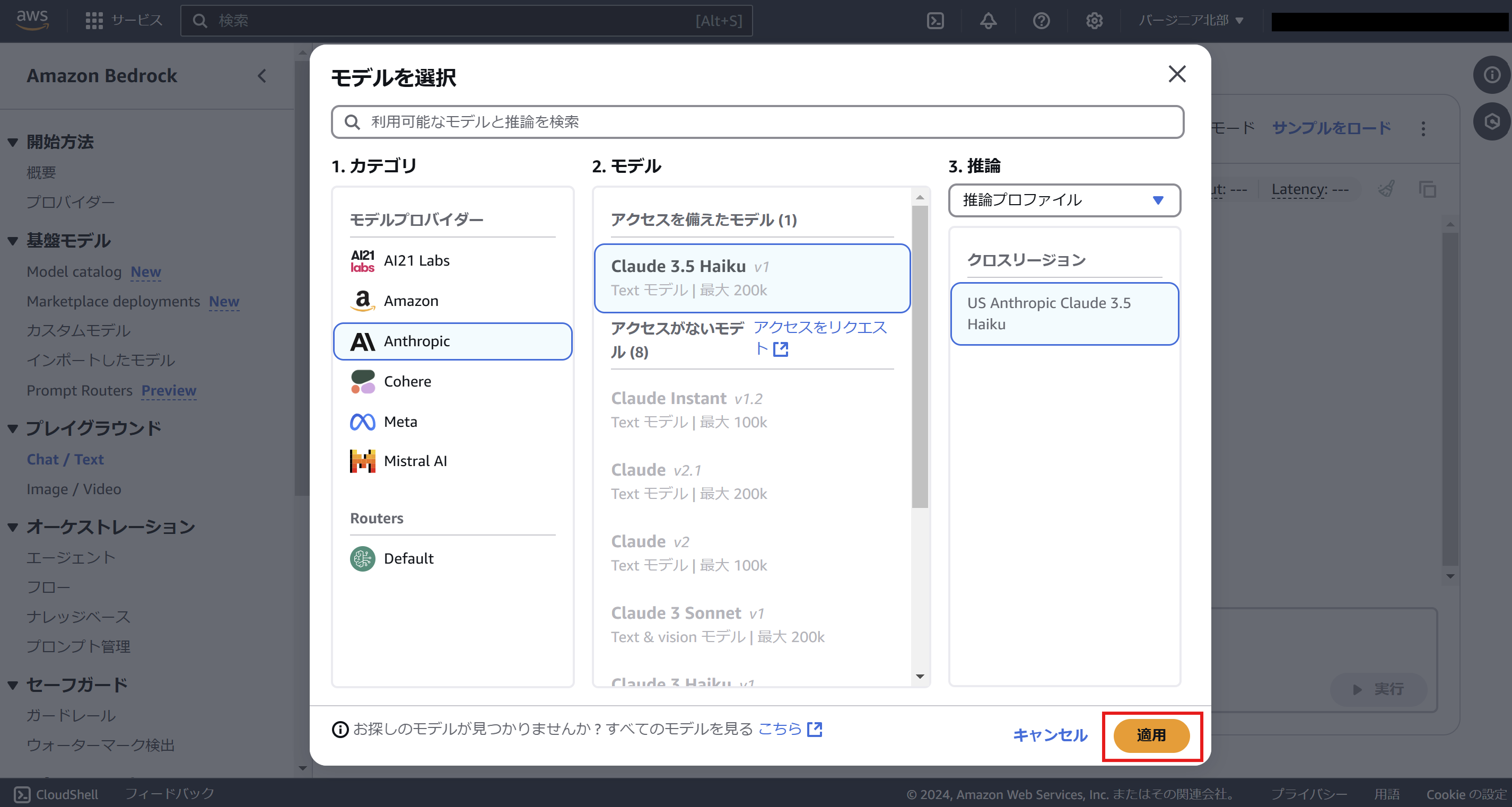The image size is (1512, 807).
Task: Open Chat / Text playground in sidebar
Action: [x=65, y=459]
